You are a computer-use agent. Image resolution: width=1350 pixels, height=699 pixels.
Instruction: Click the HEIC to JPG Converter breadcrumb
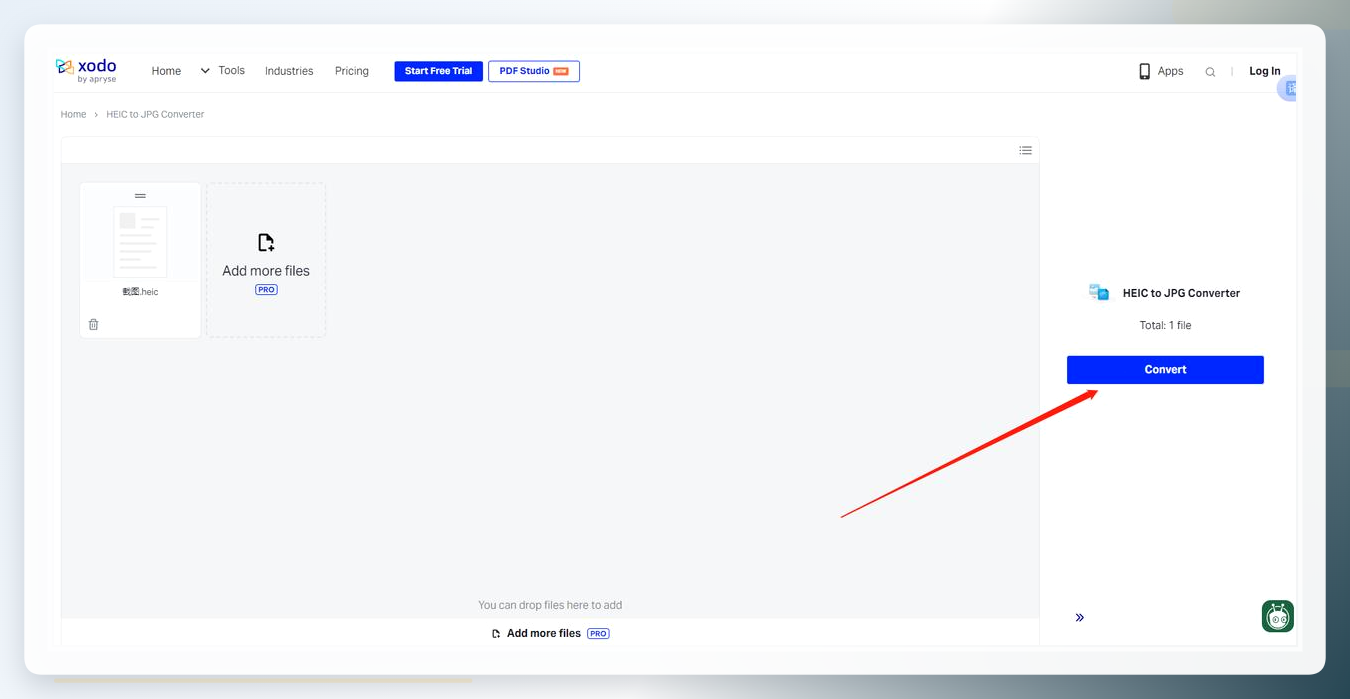click(x=155, y=114)
